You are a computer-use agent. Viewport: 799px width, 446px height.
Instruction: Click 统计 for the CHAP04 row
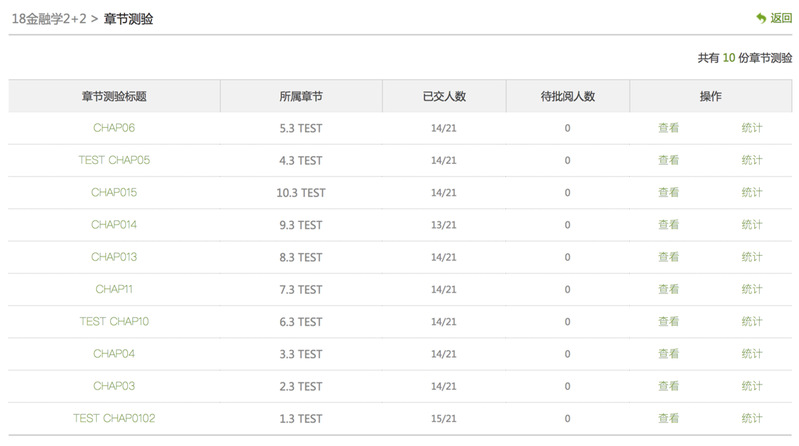point(752,354)
